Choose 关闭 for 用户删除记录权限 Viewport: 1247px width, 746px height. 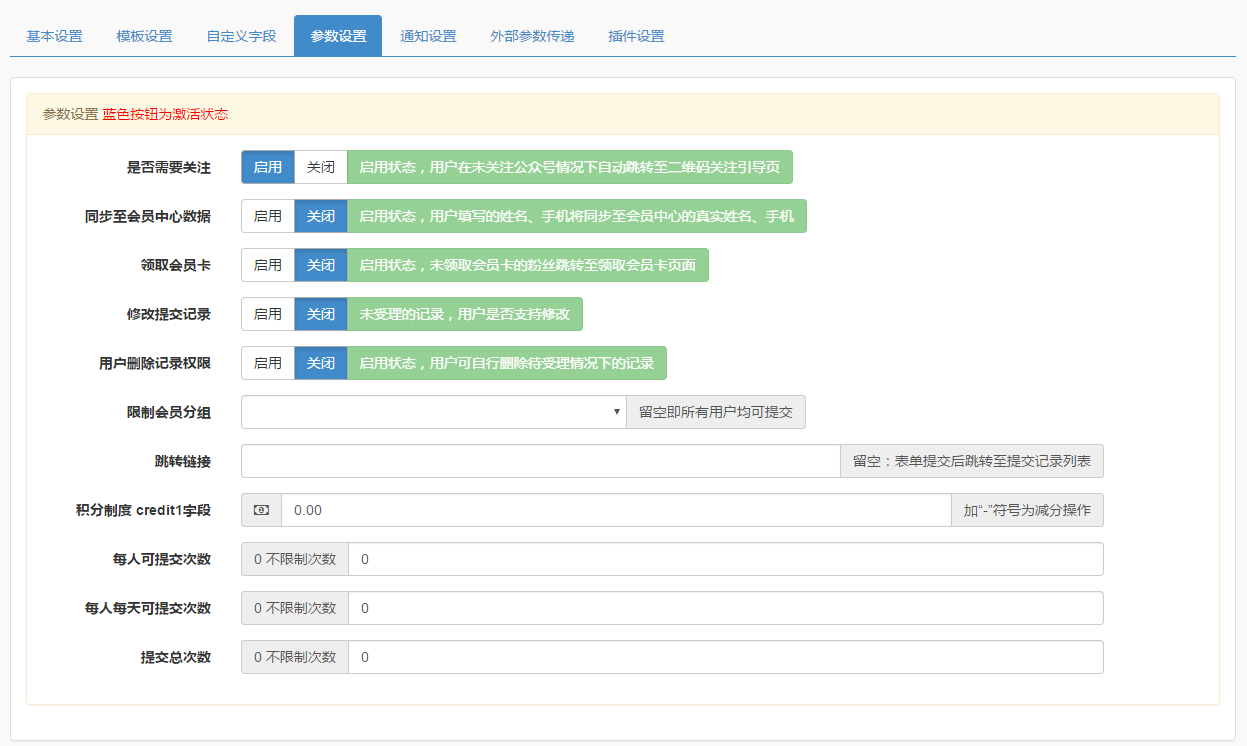tap(321, 363)
